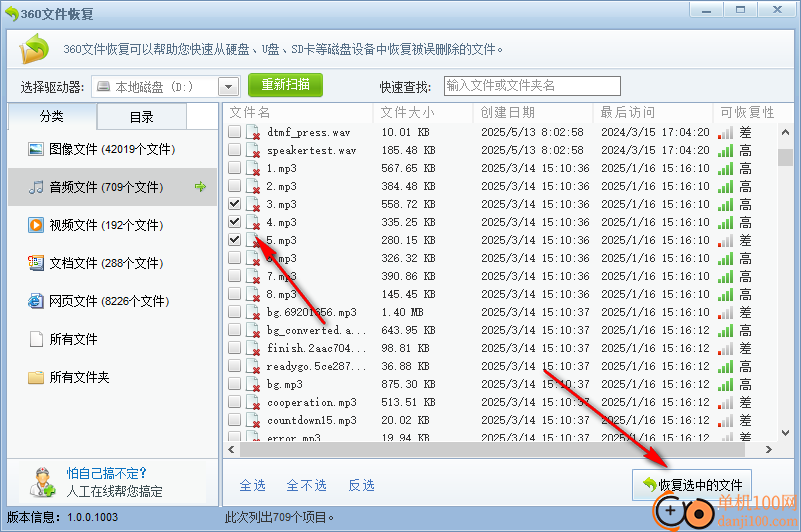Click the 恢复选中的文件 button
The height and width of the screenshot is (532, 801).
pos(692,484)
